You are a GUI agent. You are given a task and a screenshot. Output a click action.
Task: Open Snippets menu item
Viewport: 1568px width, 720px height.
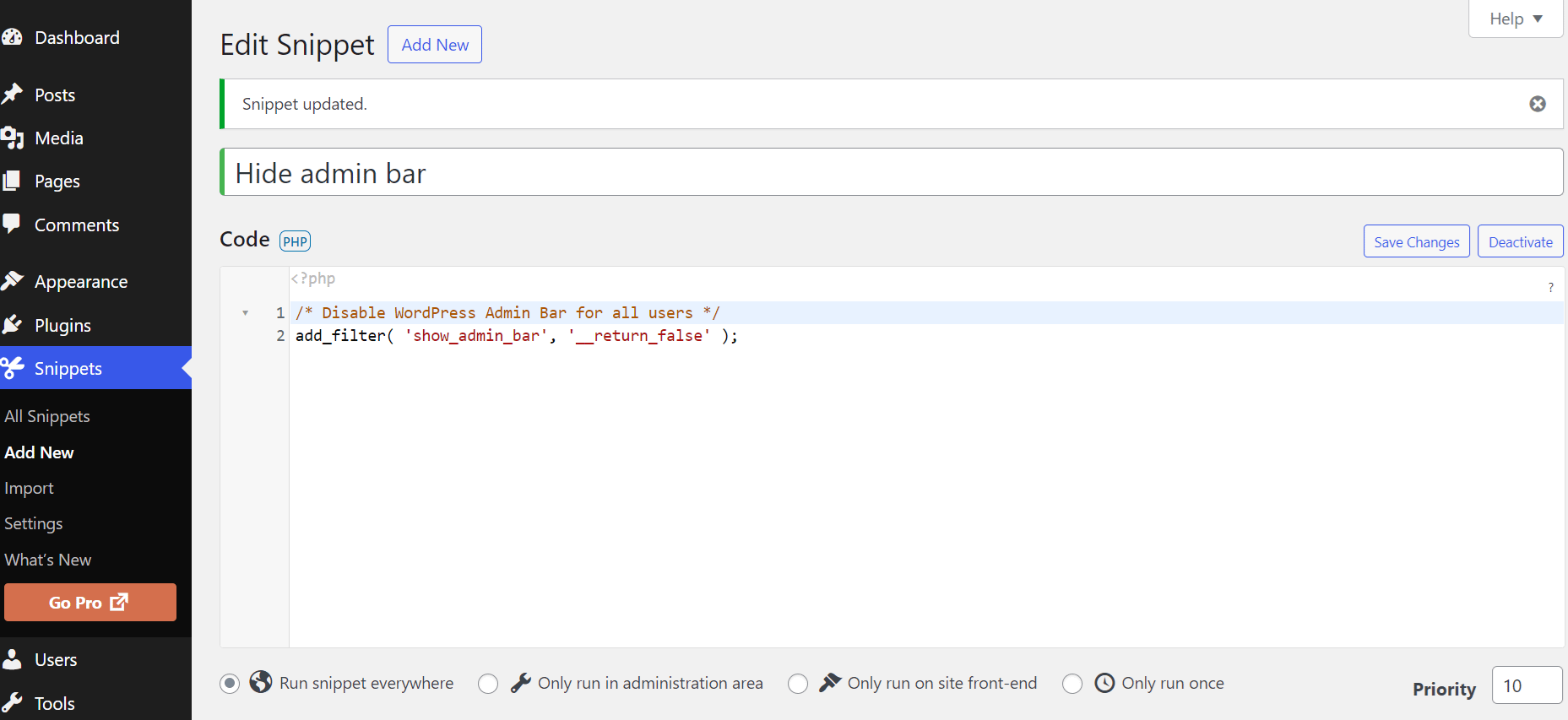click(95, 368)
